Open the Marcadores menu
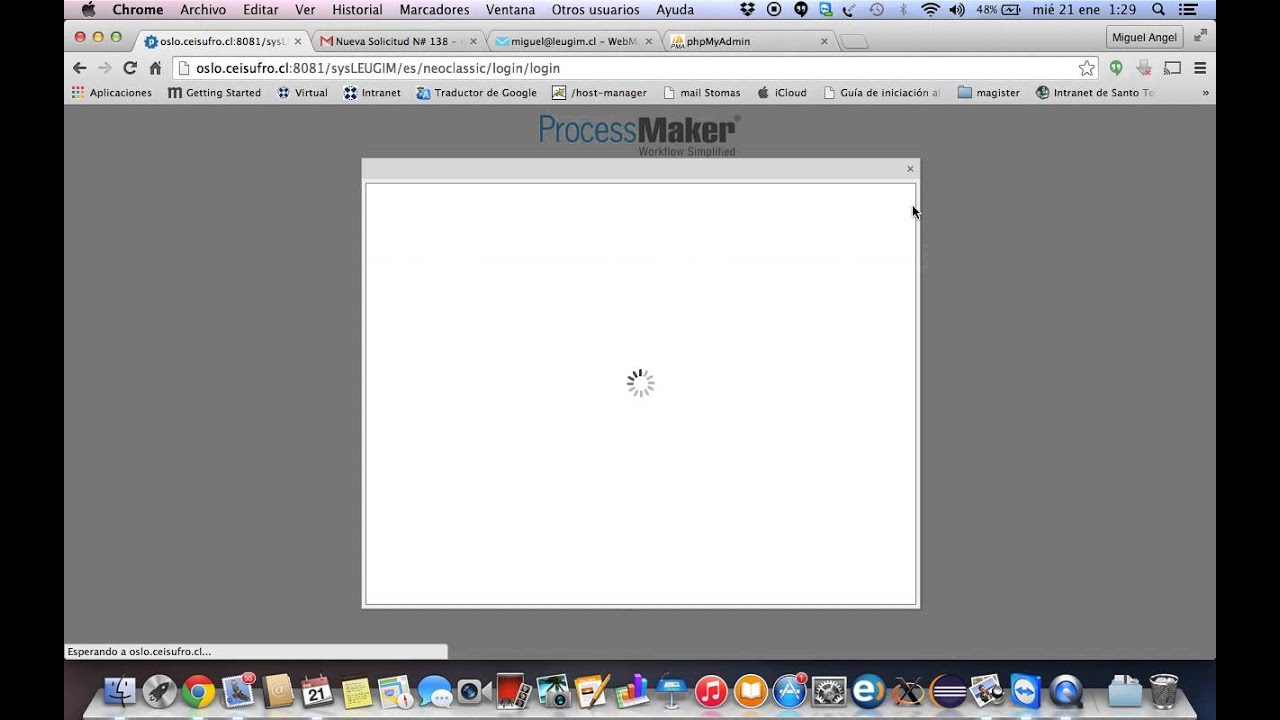Screen dimensions: 1280x720 [434, 10]
